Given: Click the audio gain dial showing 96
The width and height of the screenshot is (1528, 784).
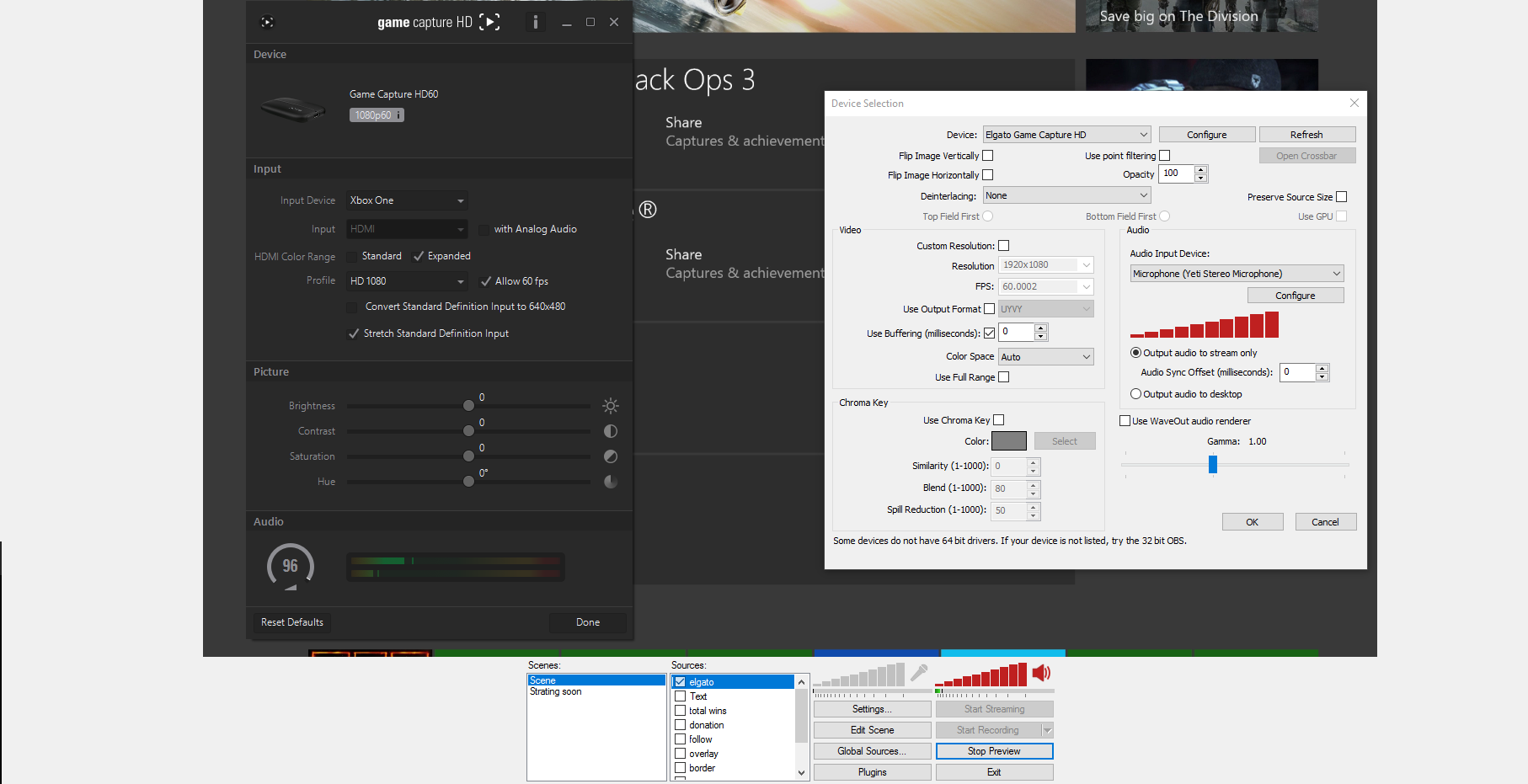Looking at the screenshot, I should (291, 566).
